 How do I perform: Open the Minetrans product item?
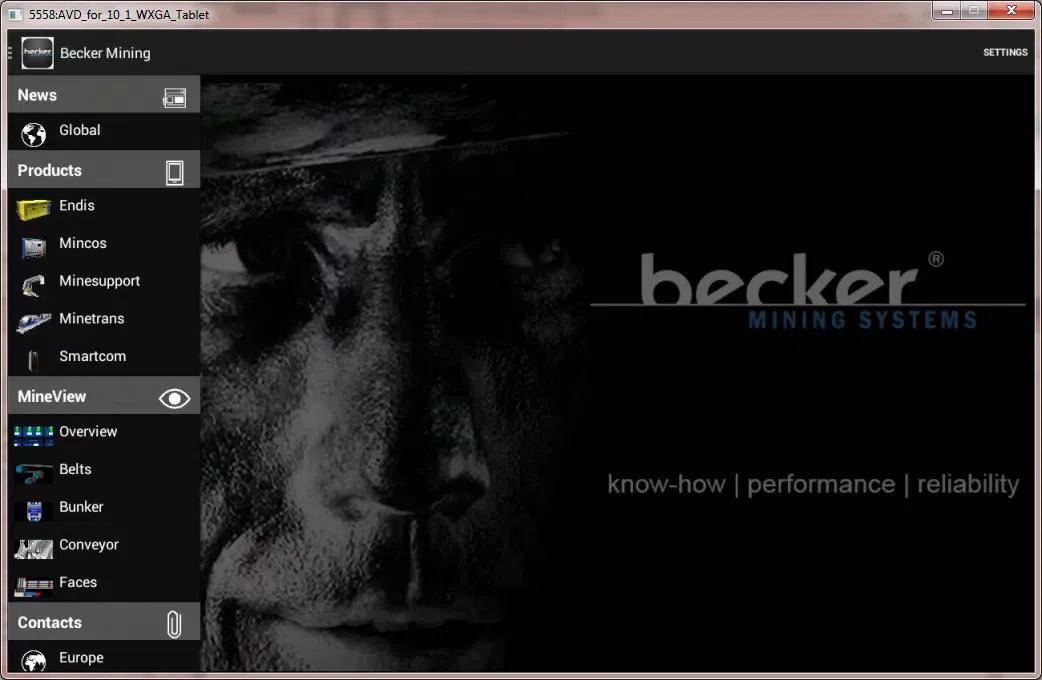coord(91,319)
